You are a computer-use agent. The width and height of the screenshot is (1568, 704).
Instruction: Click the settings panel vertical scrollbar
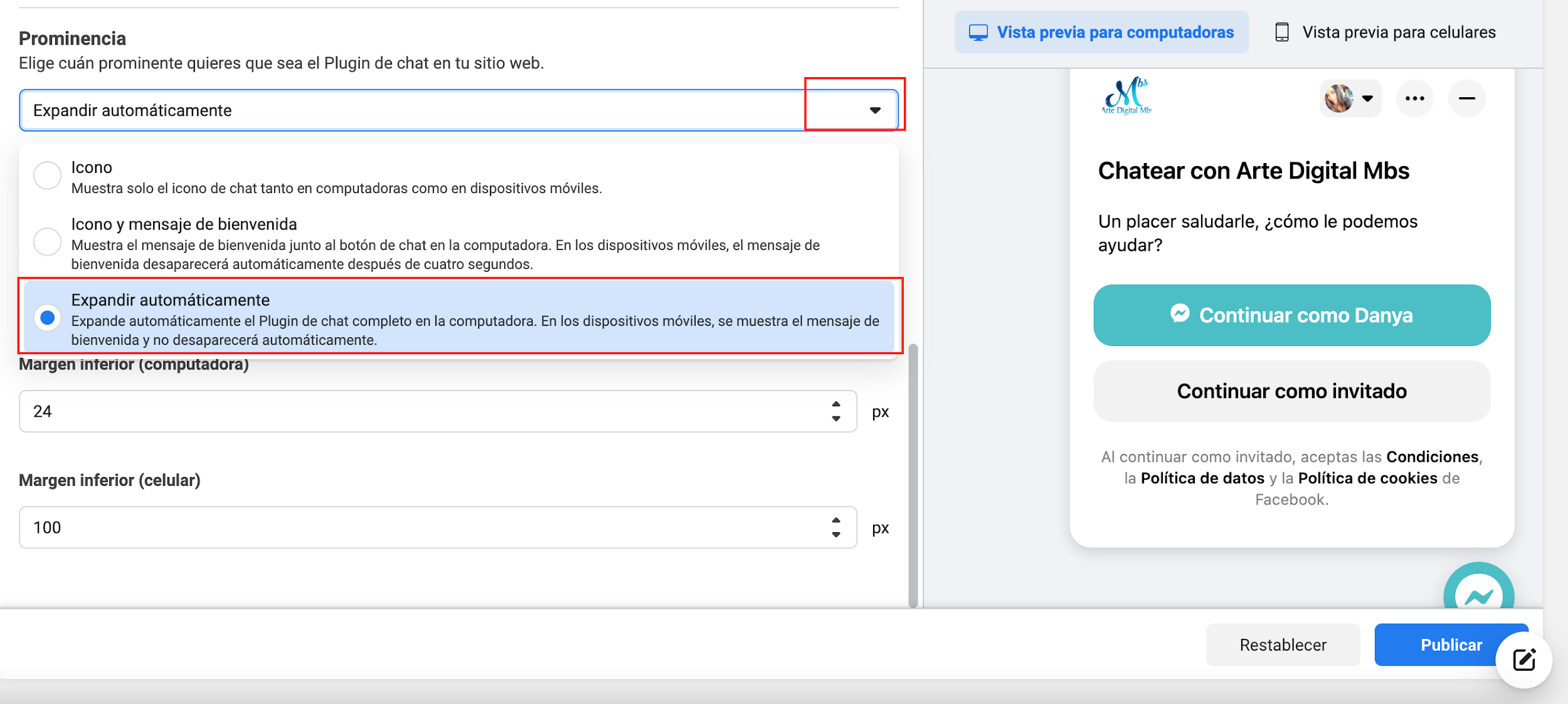[913, 475]
